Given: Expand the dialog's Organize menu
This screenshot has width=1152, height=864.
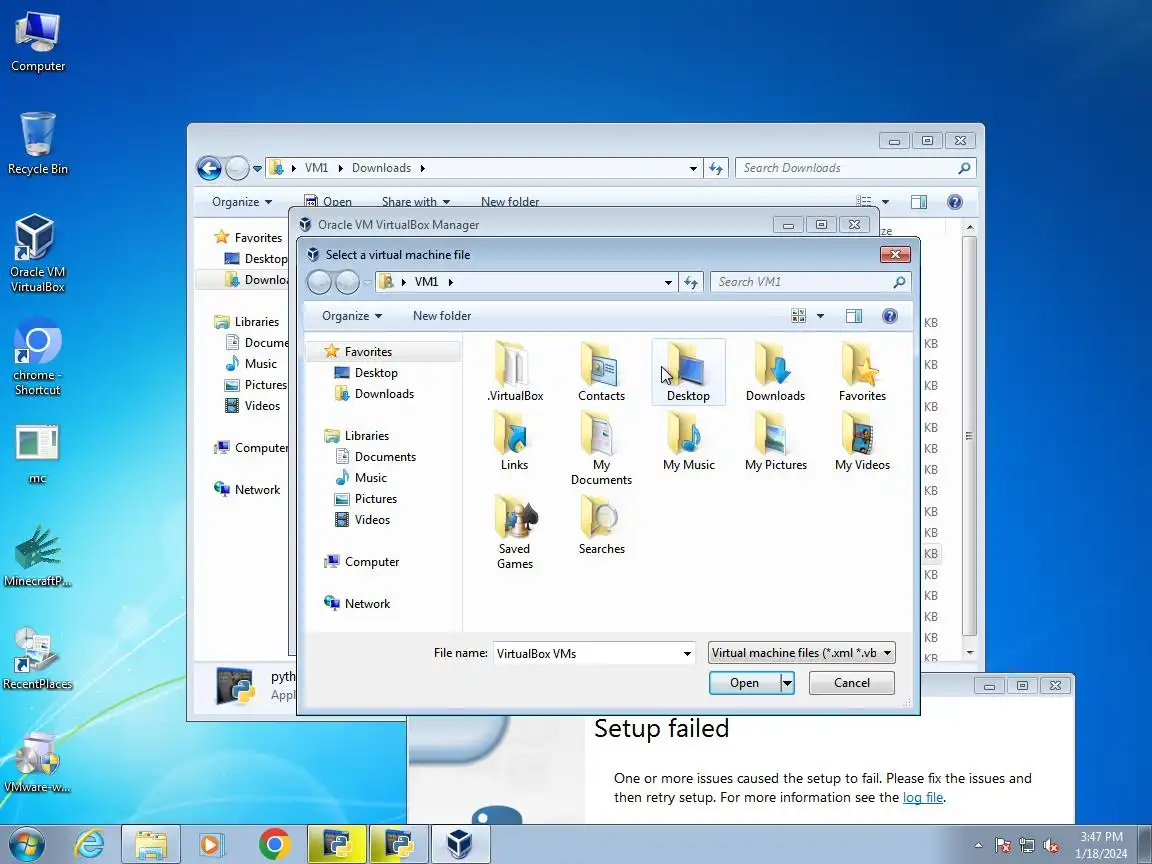Looking at the screenshot, I should pyautogui.click(x=352, y=316).
